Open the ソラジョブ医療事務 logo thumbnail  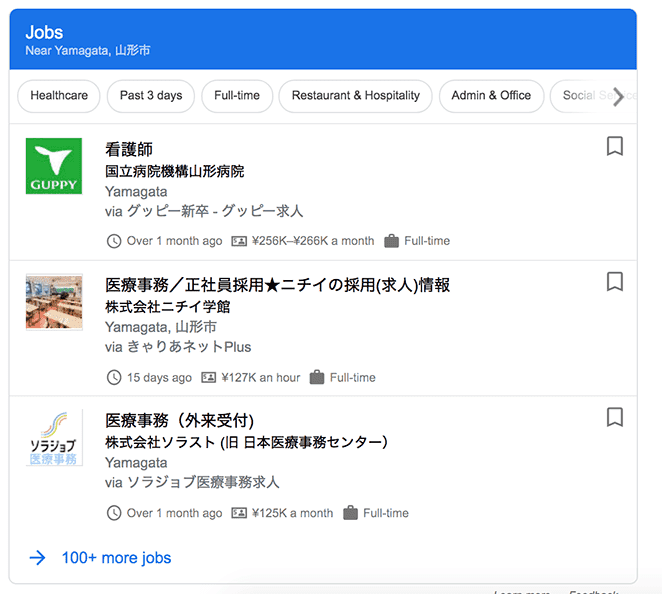tap(54, 438)
